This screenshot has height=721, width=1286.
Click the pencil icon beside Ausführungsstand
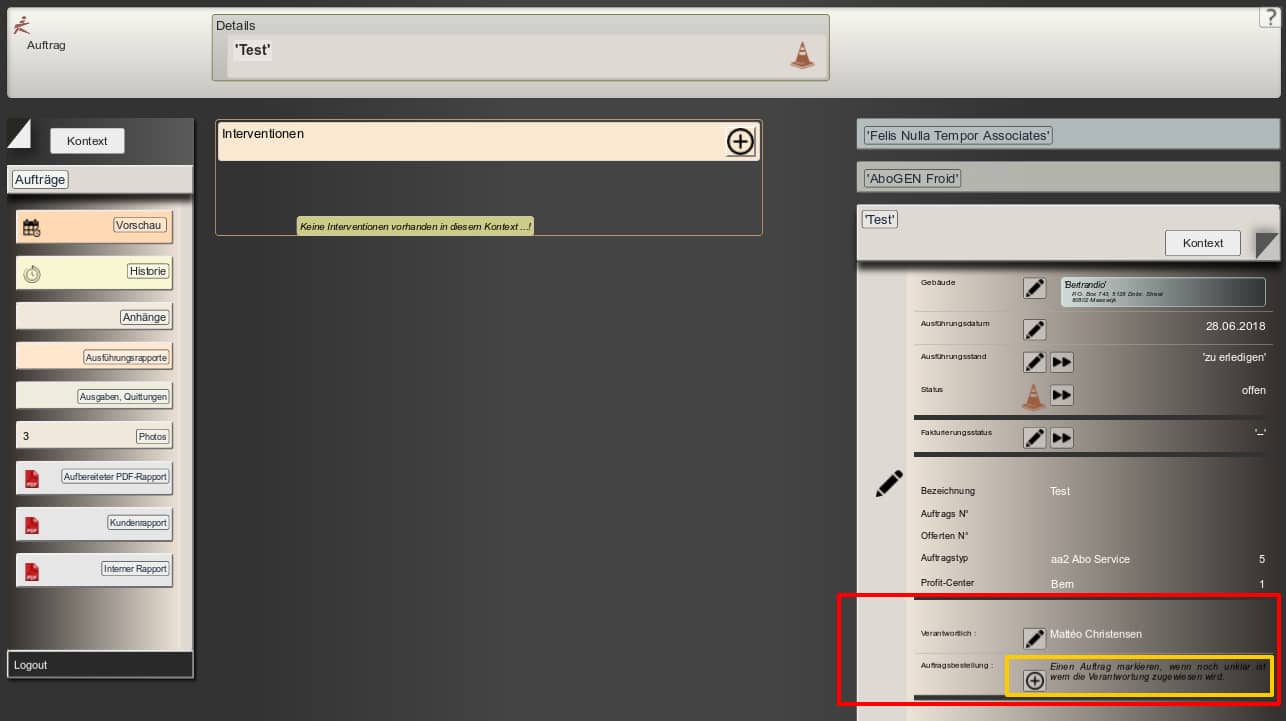[1034, 362]
